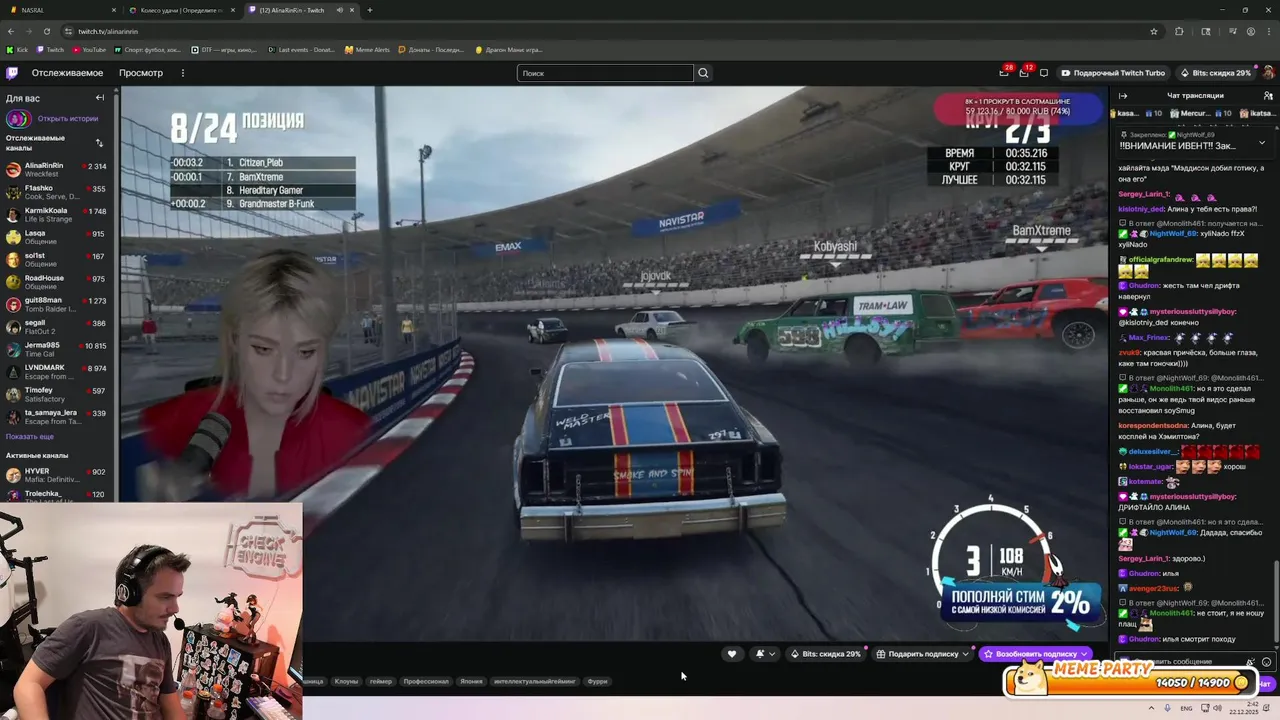Expand "Показать еще" channels list

[30, 437]
